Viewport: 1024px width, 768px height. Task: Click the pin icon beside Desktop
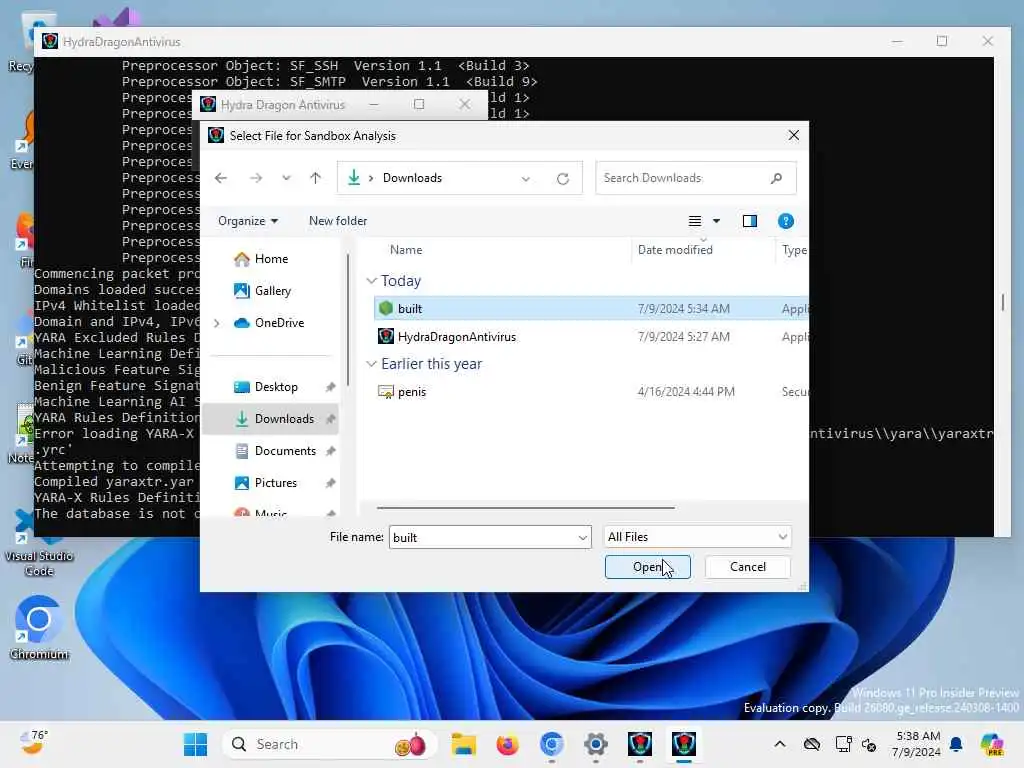pyautogui.click(x=330, y=387)
